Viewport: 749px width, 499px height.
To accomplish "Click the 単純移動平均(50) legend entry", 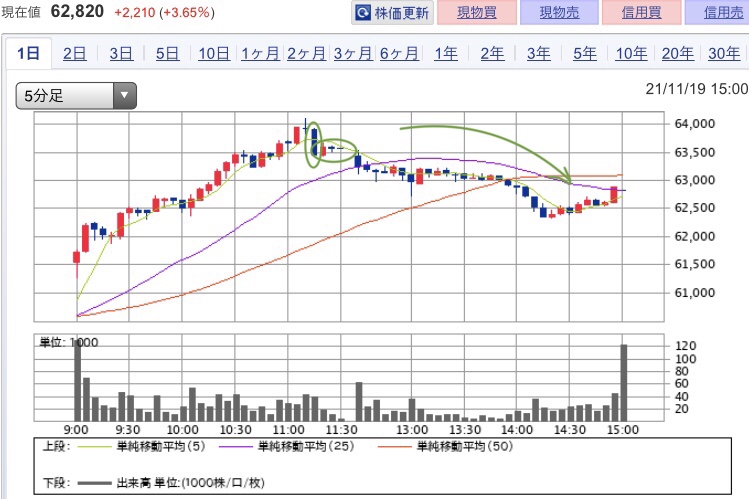I will click(464, 446).
